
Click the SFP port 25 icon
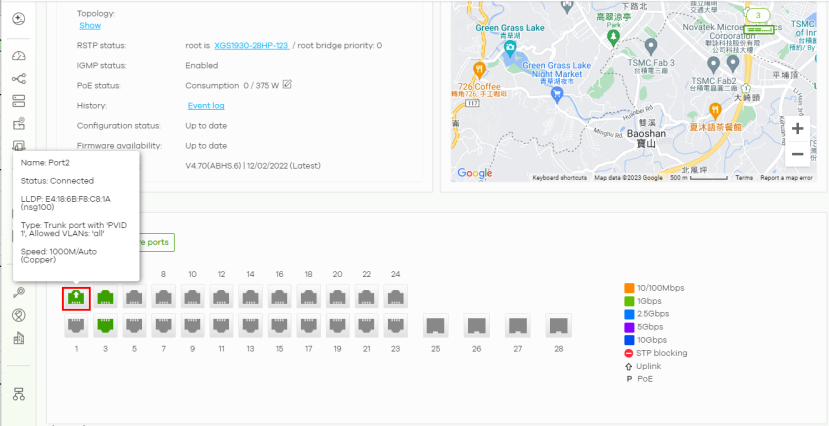coord(435,325)
